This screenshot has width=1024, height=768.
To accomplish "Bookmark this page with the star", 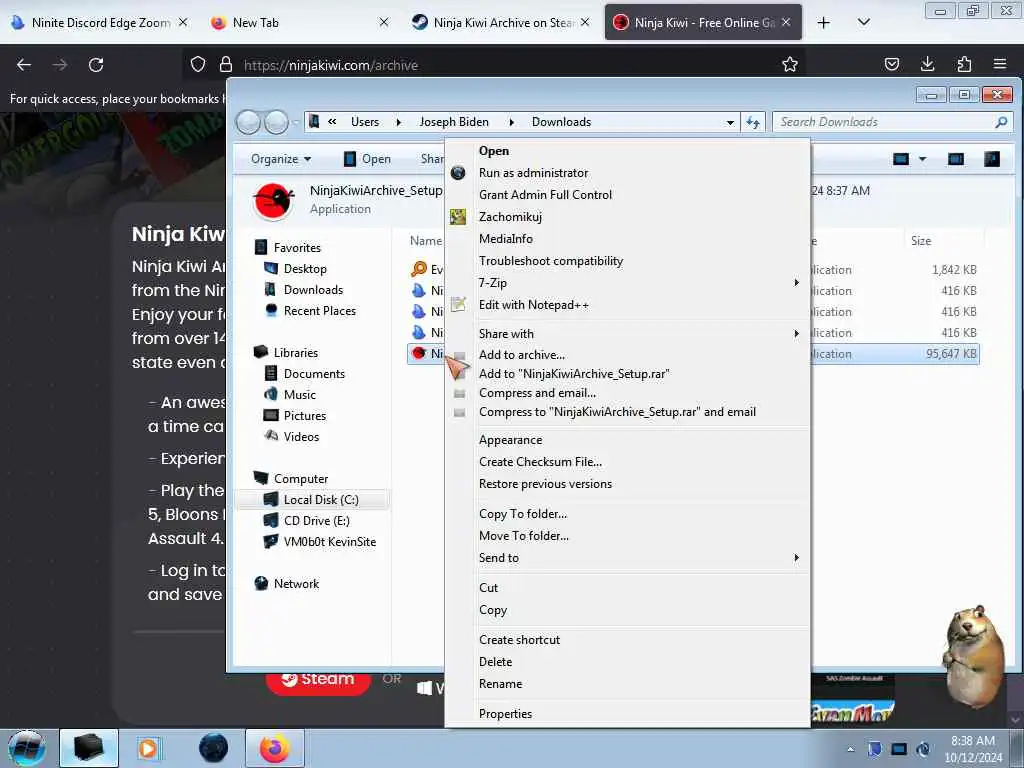I will (790, 64).
